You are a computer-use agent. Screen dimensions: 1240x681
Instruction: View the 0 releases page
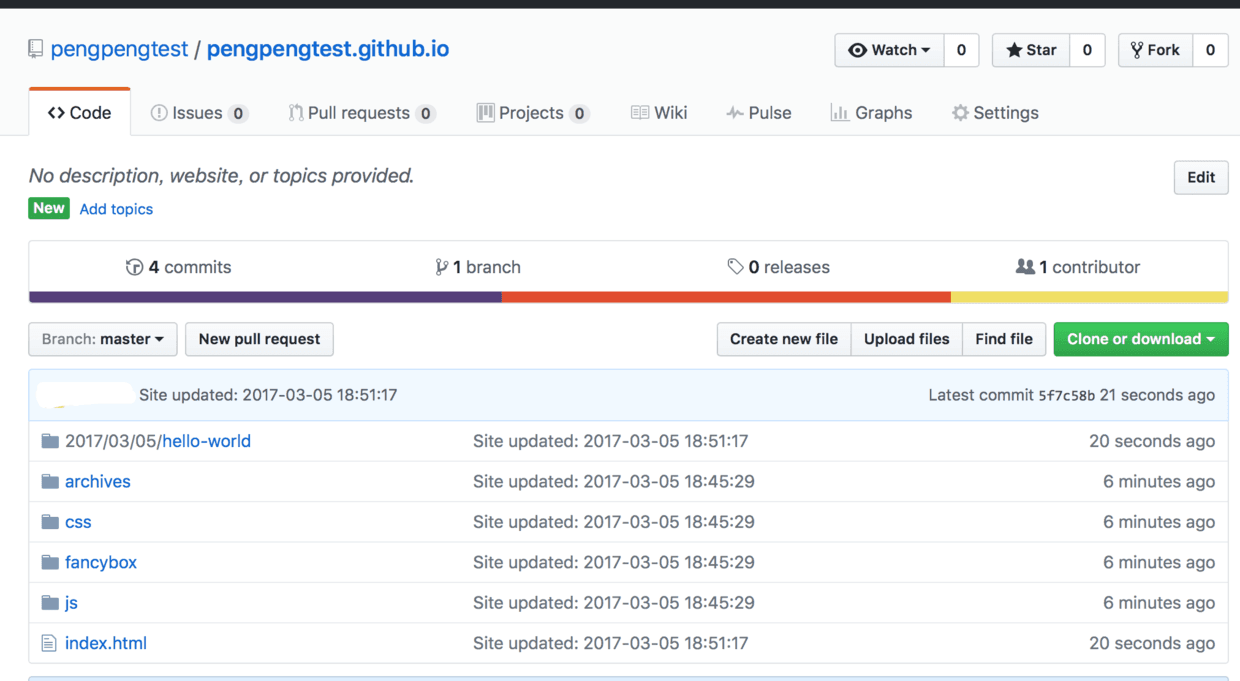[779, 267]
